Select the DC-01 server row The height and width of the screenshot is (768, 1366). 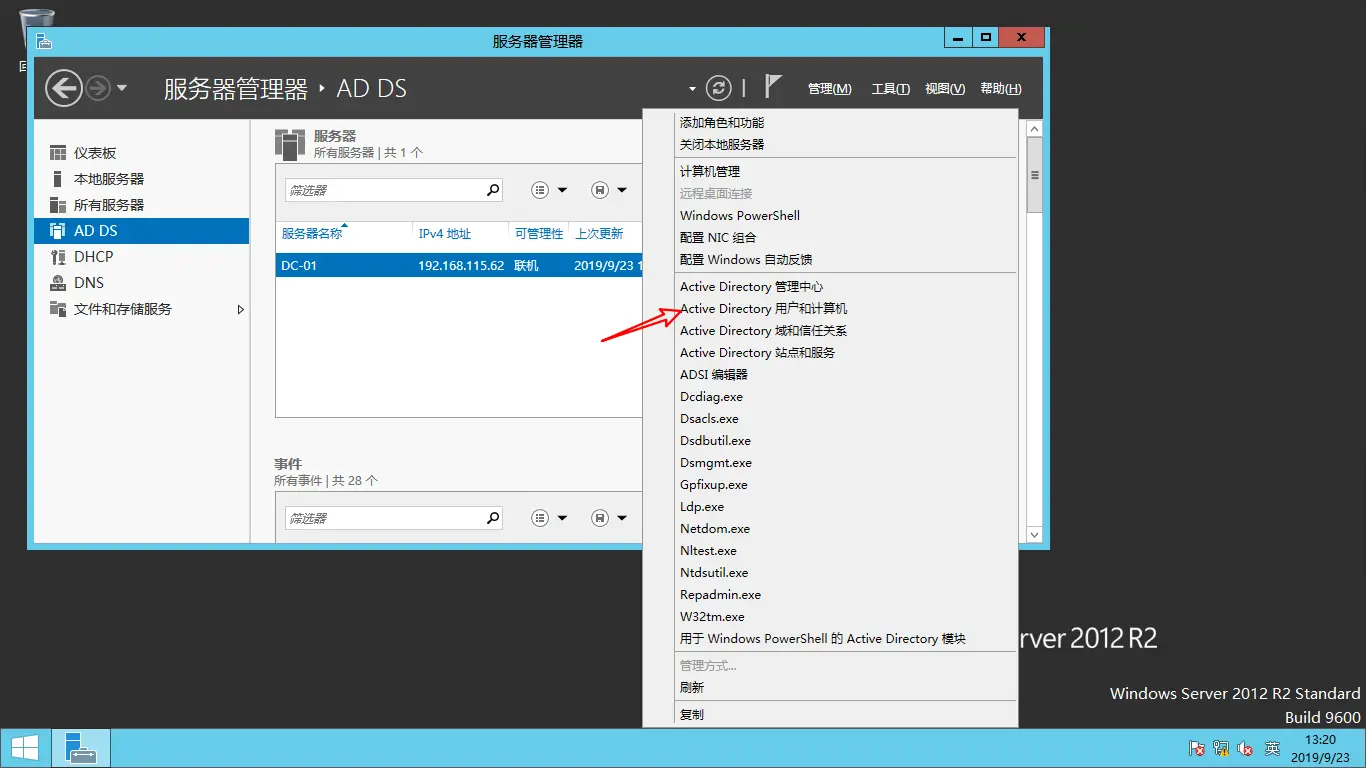(x=459, y=266)
